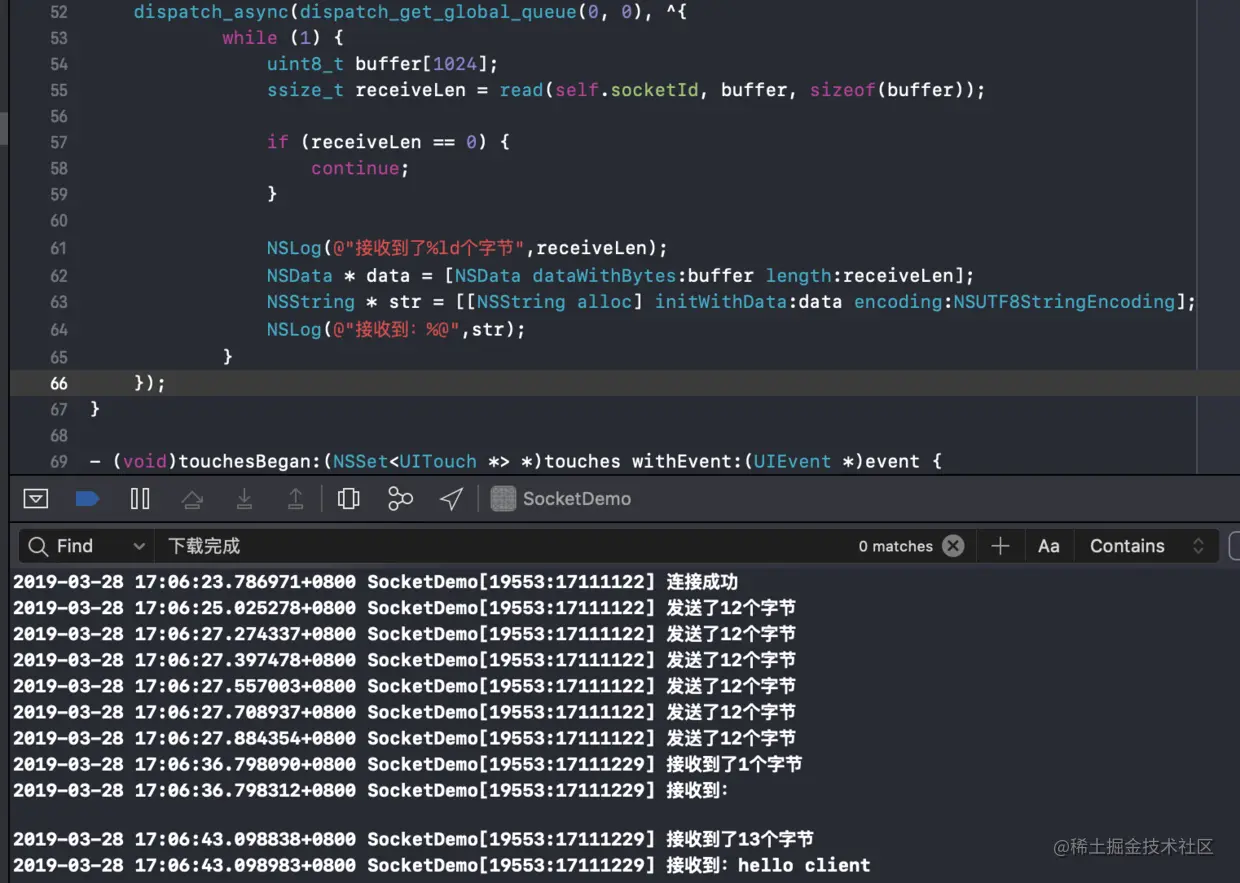Viewport: 1240px width, 883px height.
Task: Click socketId property on line 55
Action: [655, 90]
